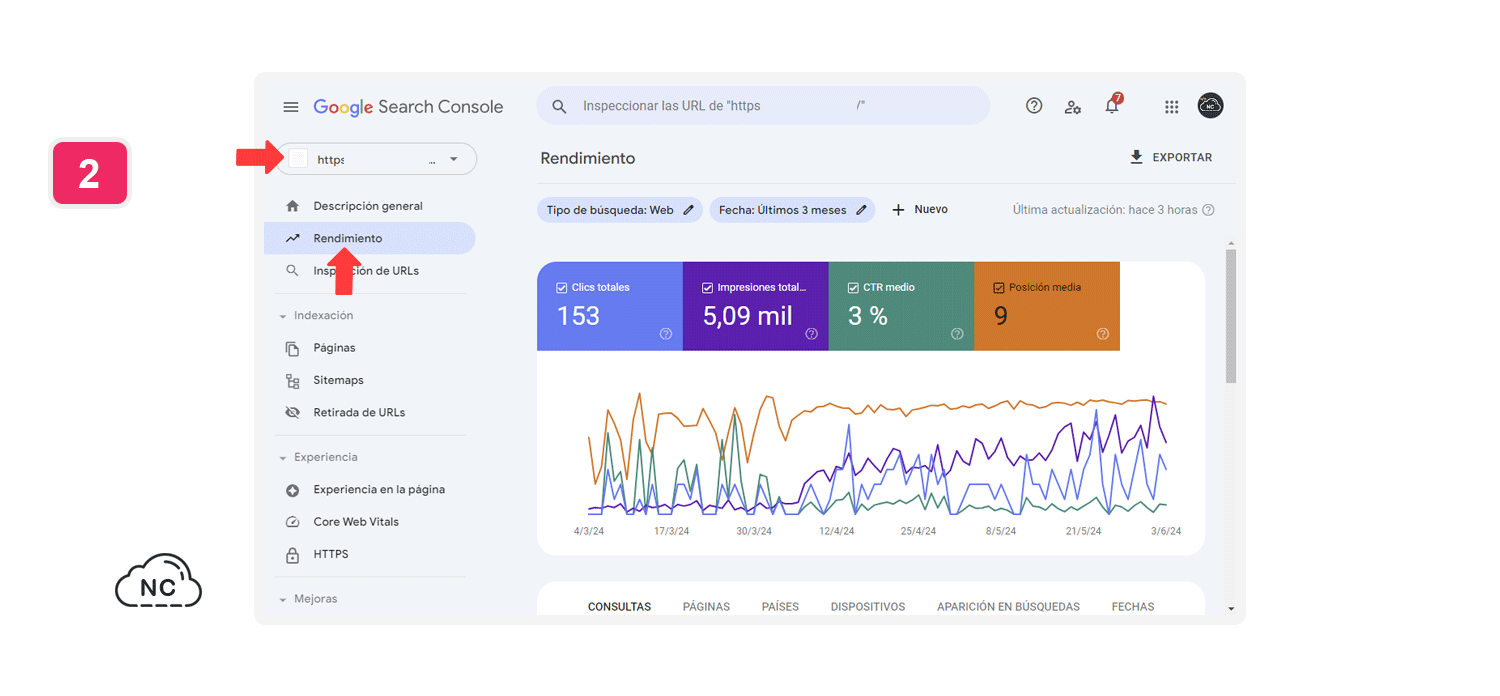Open the notifications bell
The image size is (1500, 696).
[x=1112, y=105]
